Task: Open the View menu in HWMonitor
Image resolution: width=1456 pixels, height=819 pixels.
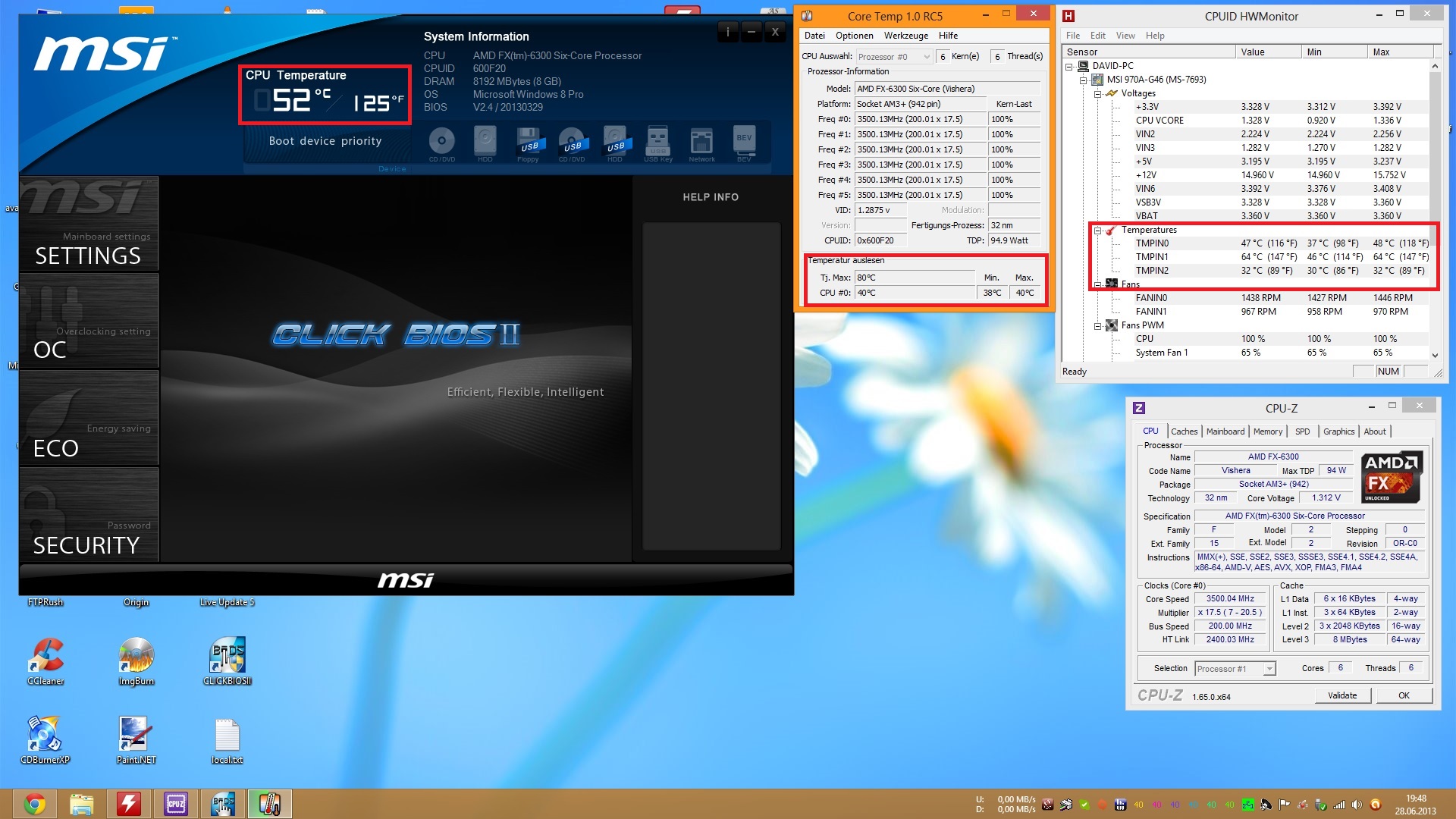Action: pos(1125,36)
